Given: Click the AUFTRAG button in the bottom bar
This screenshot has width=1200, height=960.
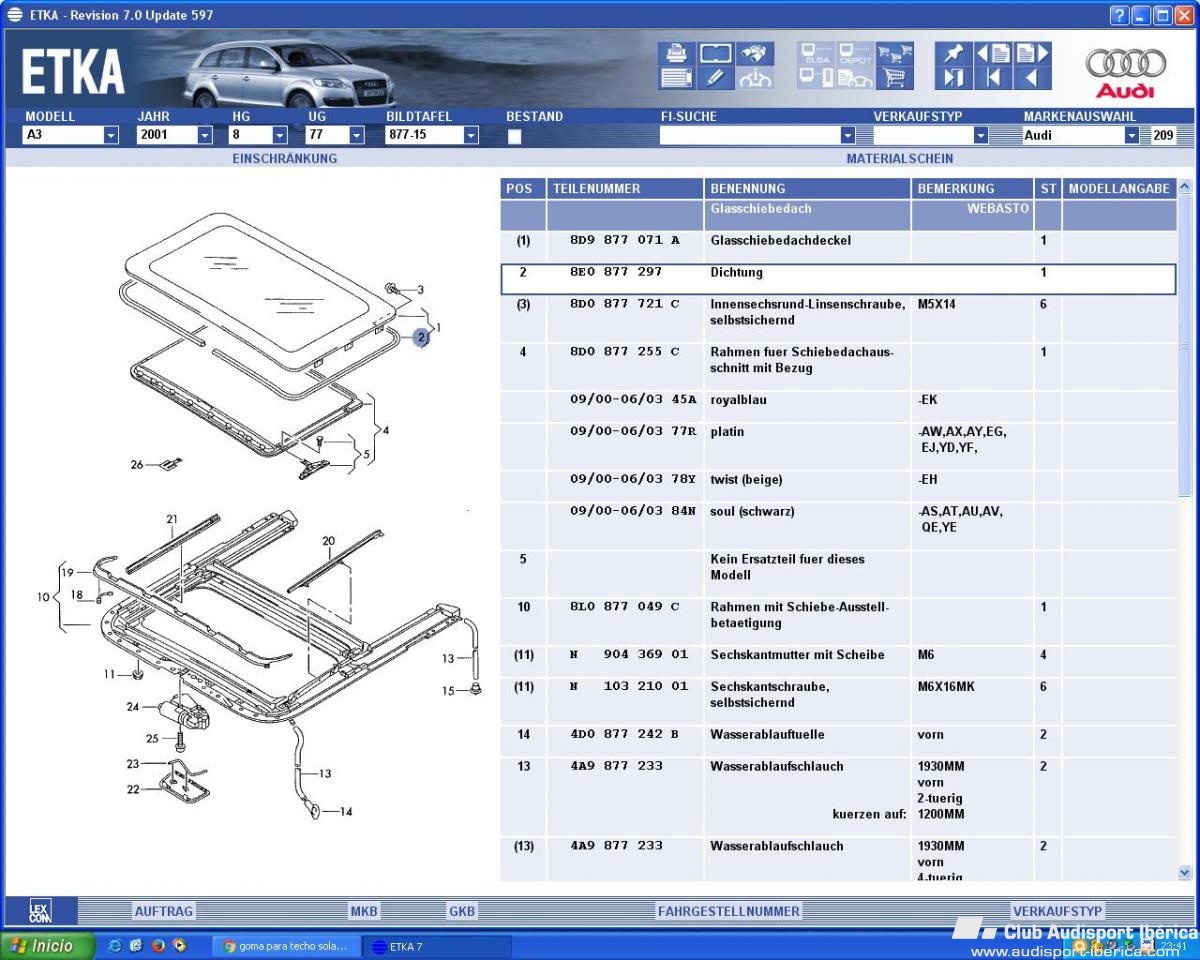Looking at the screenshot, I should pyautogui.click(x=164, y=911).
